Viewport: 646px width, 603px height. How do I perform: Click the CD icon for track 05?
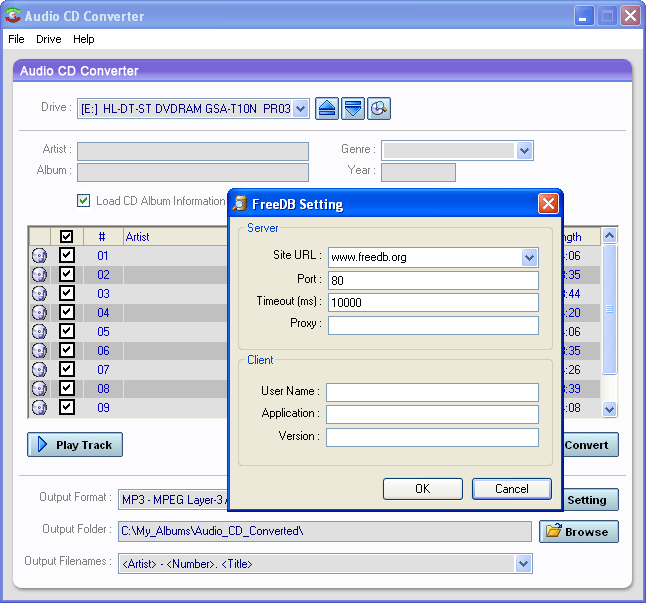tap(40, 332)
